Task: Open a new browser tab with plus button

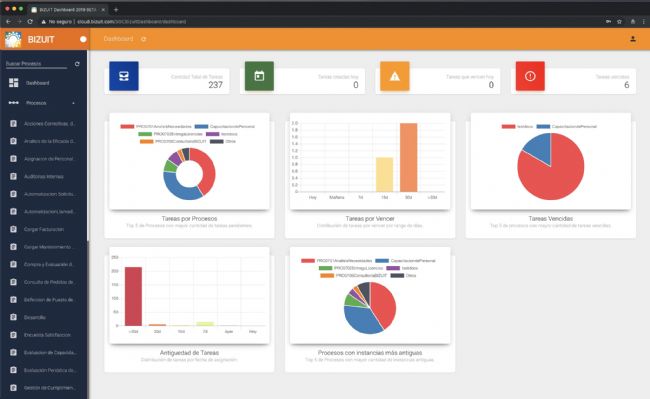Action: (116, 9)
